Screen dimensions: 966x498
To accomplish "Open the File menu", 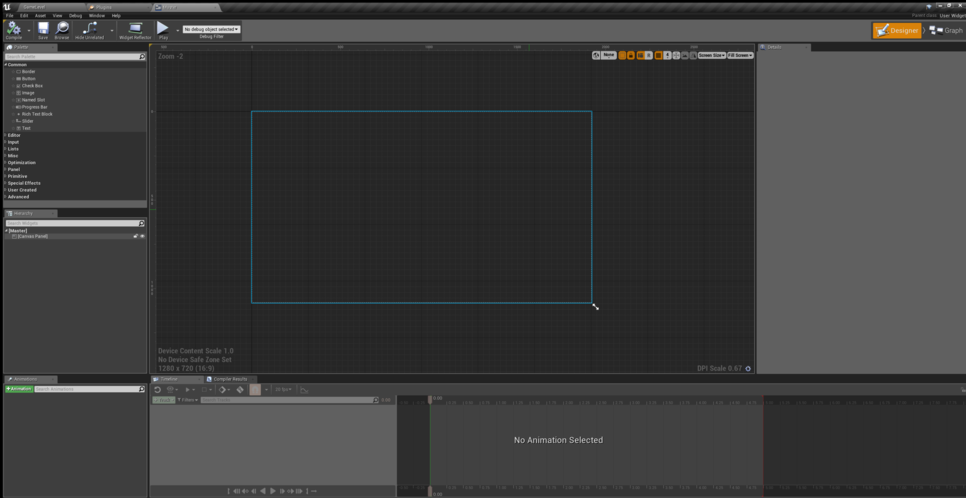I will (x=9, y=15).
